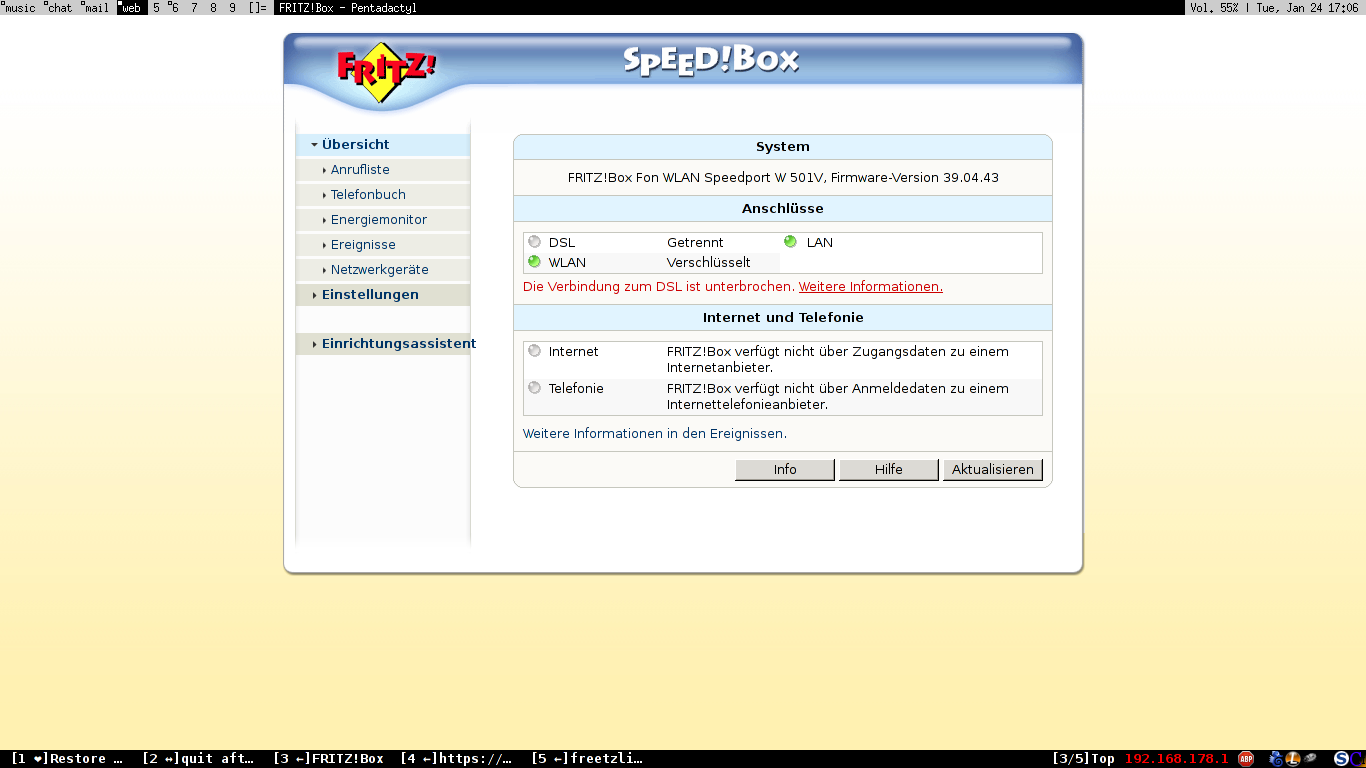1366x768 pixels.
Task: Click the Telefonie status indicator
Action: click(535, 388)
